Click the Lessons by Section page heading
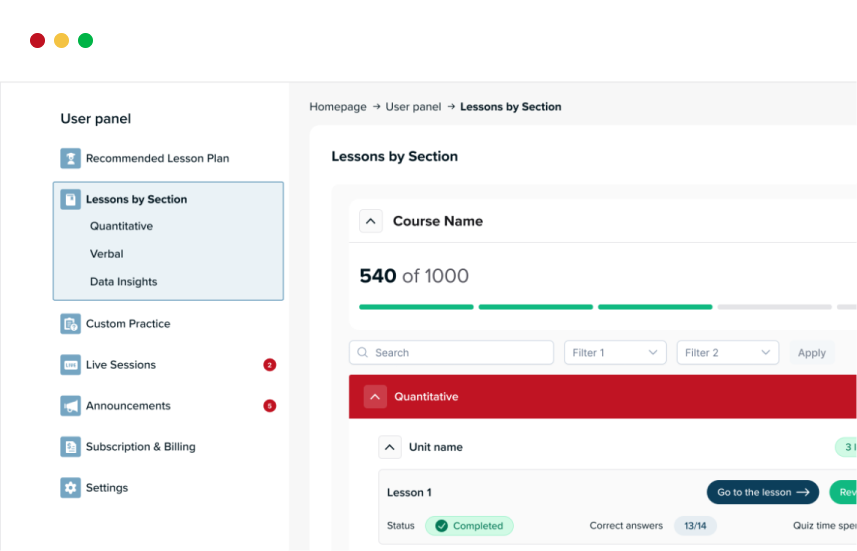This screenshot has width=857, height=551. point(395,156)
